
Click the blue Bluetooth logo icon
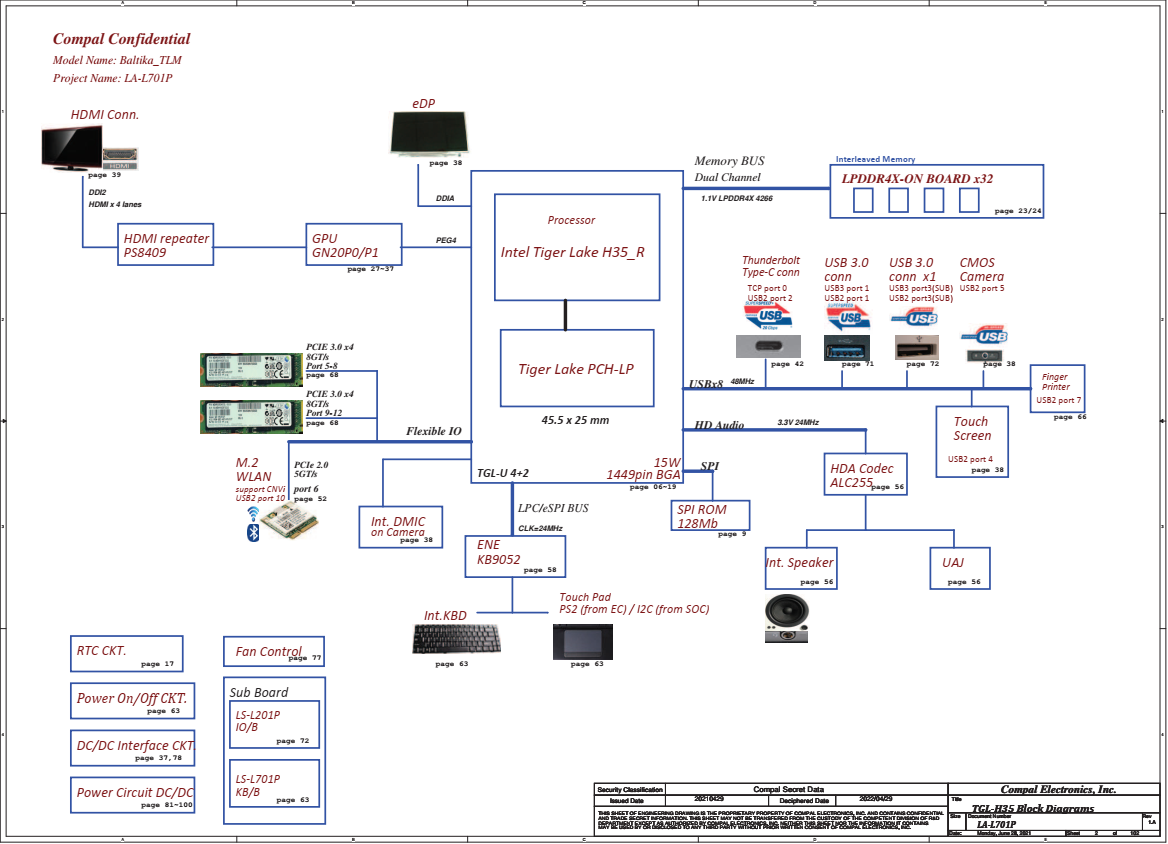click(x=253, y=525)
